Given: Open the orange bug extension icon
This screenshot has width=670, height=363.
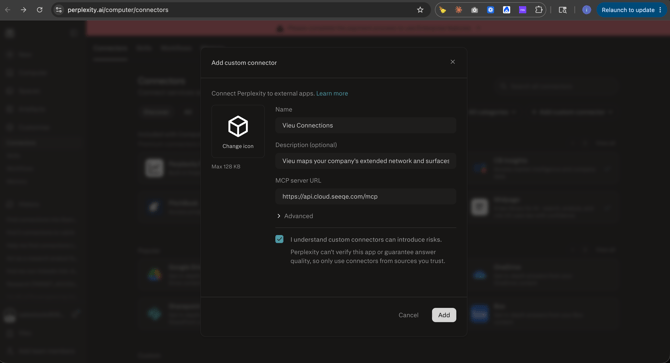Looking at the screenshot, I should [x=458, y=10].
